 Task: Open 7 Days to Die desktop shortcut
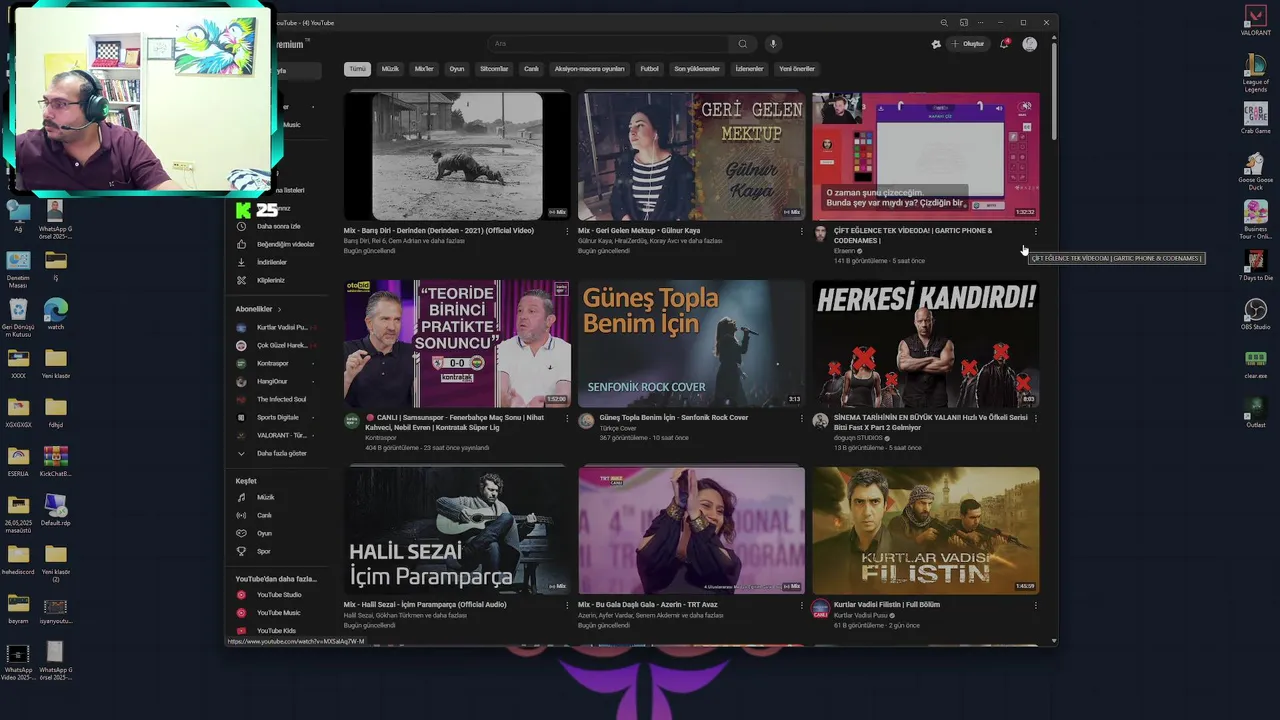[x=1255, y=265]
